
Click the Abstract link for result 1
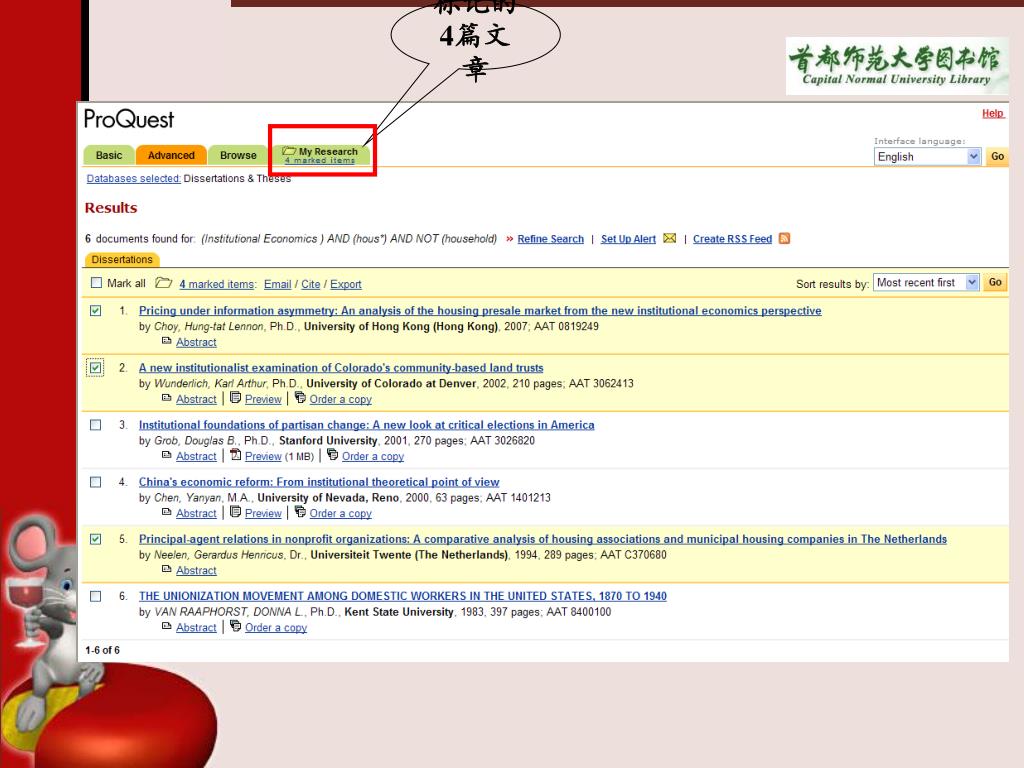196,342
